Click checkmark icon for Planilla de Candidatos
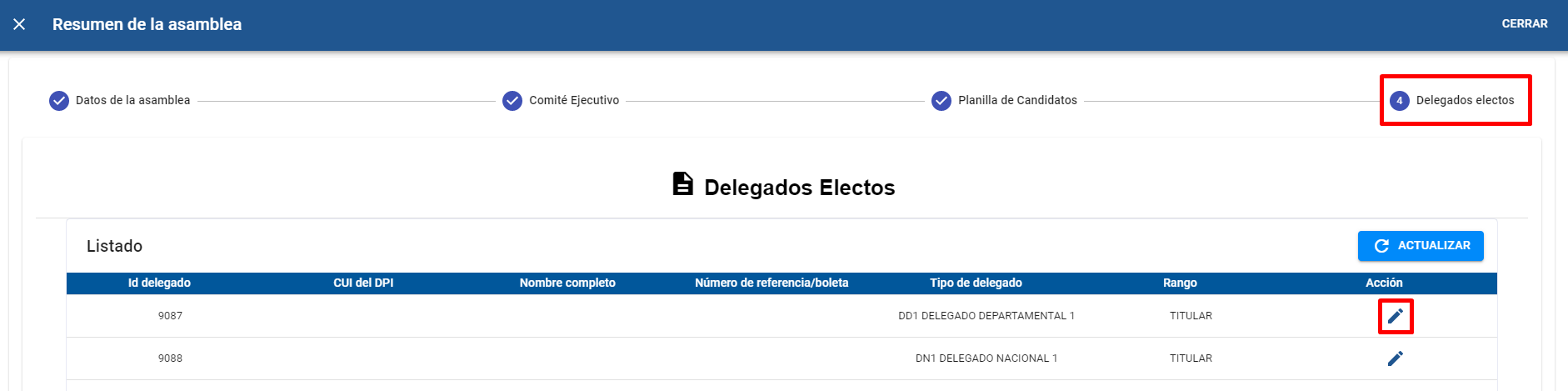Screen dimensions: 1568x391 click(x=941, y=101)
